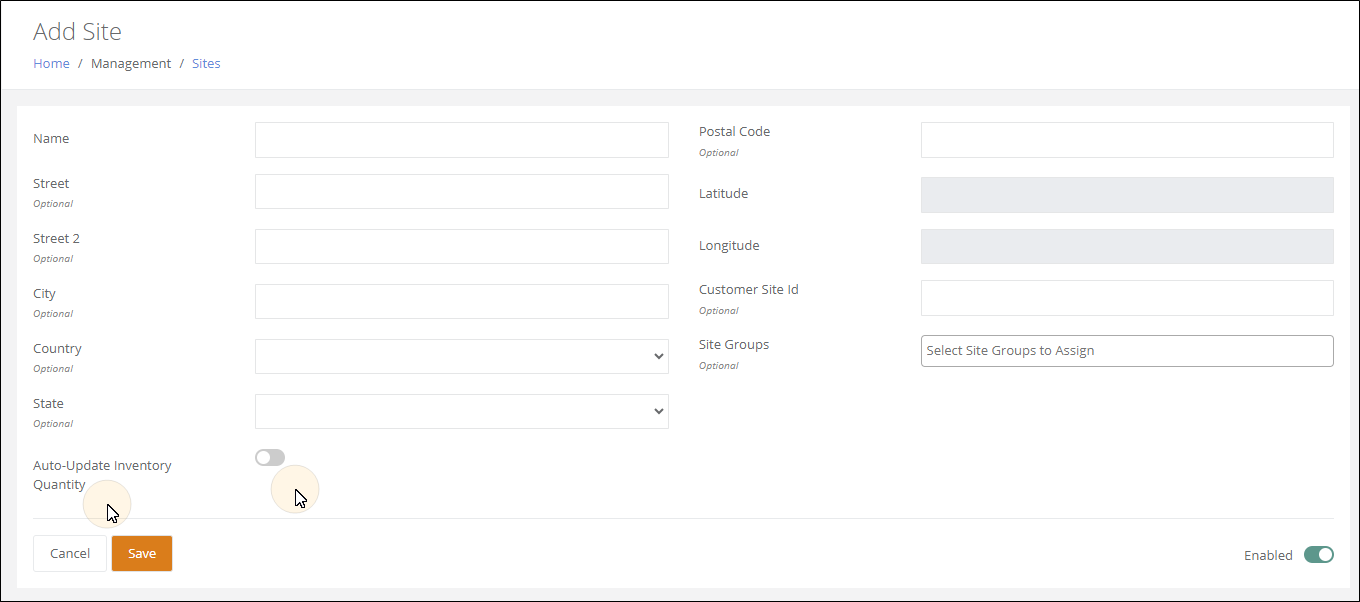Click the Management breadcrumb item
The image size is (1360, 602).
click(x=131, y=63)
